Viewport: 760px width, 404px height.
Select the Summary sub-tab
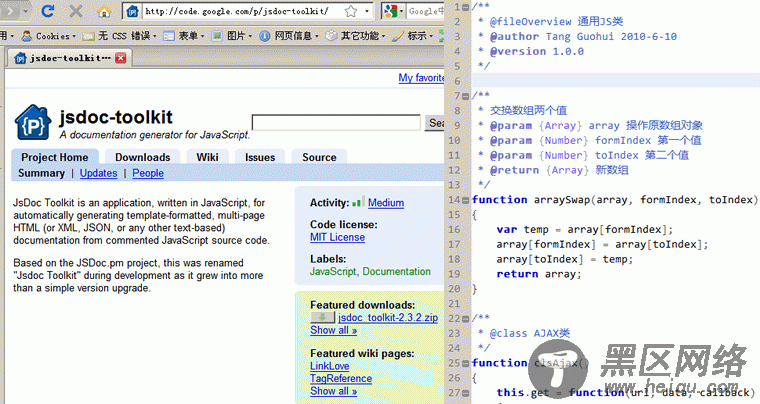(41, 173)
